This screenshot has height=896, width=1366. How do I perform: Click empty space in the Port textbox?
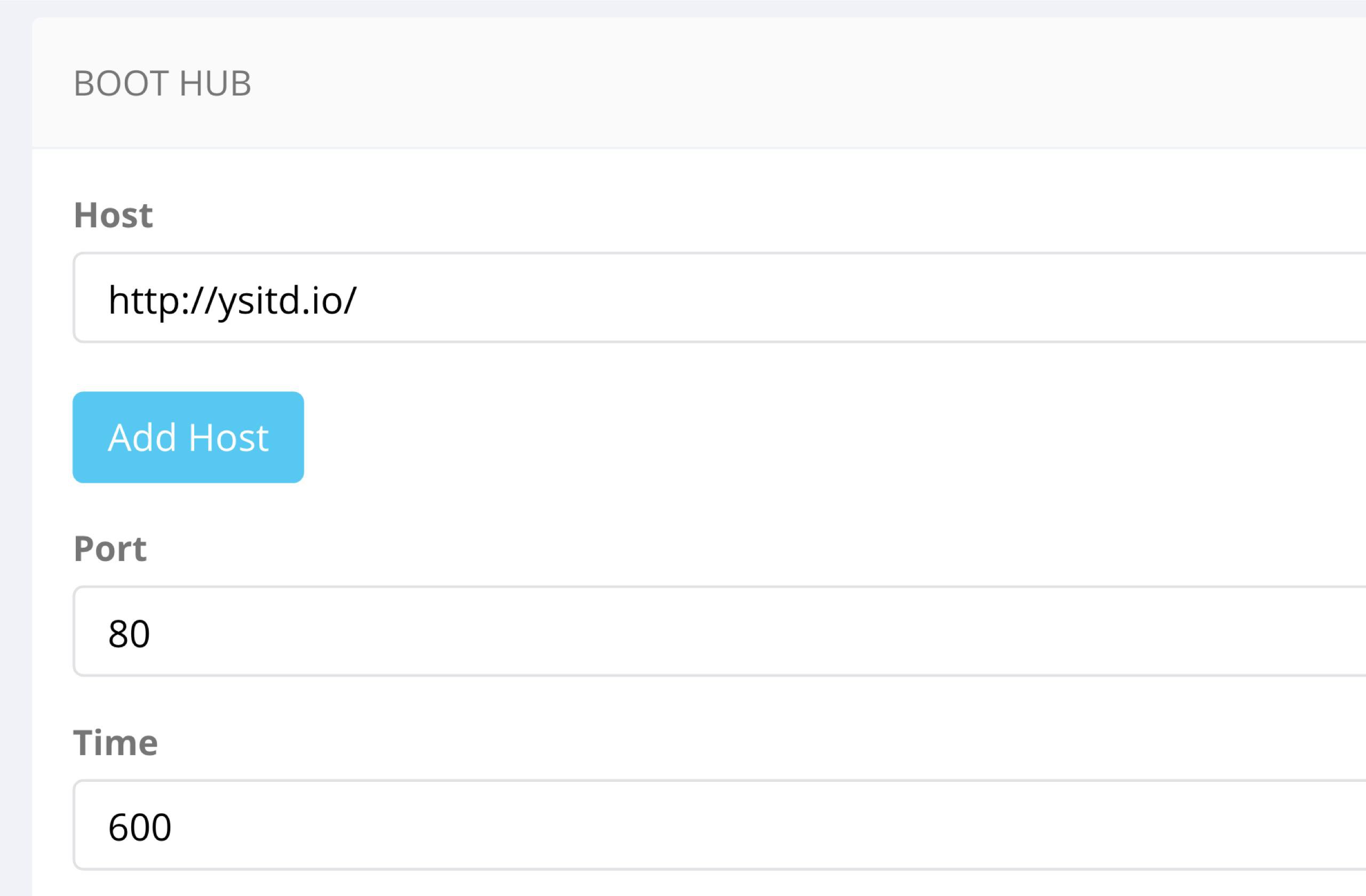(861, 631)
